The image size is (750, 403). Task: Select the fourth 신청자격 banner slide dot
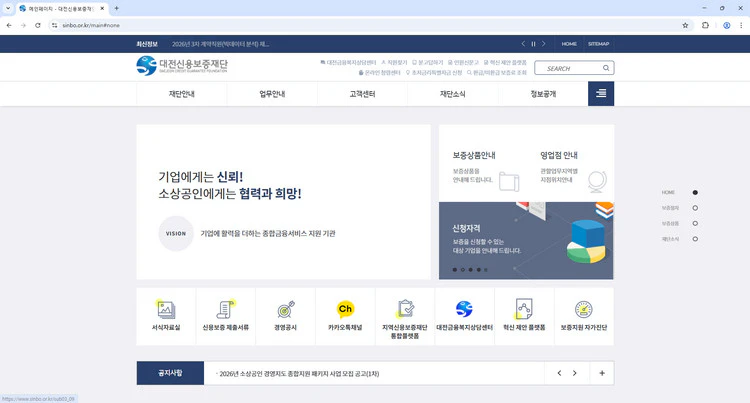(478, 270)
